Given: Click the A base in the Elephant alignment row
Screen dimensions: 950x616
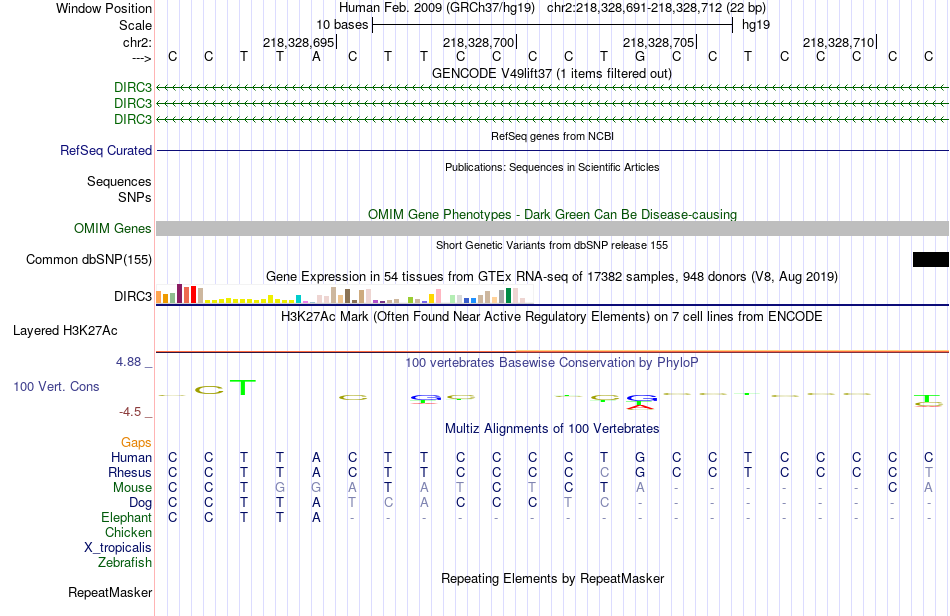Looking at the screenshot, I should click(x=316, y=517).
